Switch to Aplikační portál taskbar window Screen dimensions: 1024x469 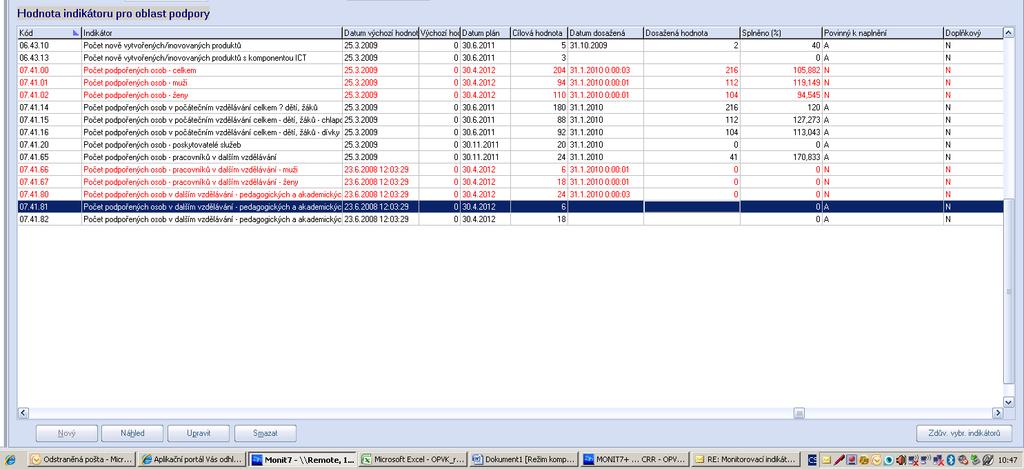click(x=192, y=460)
